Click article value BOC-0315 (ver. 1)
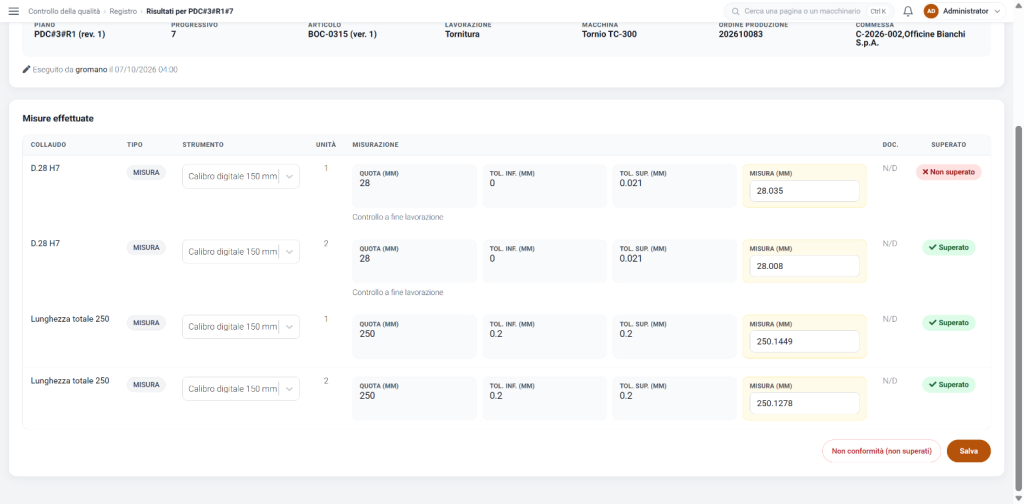Viewport: 1024px width, 504px height. click(342, 35)
